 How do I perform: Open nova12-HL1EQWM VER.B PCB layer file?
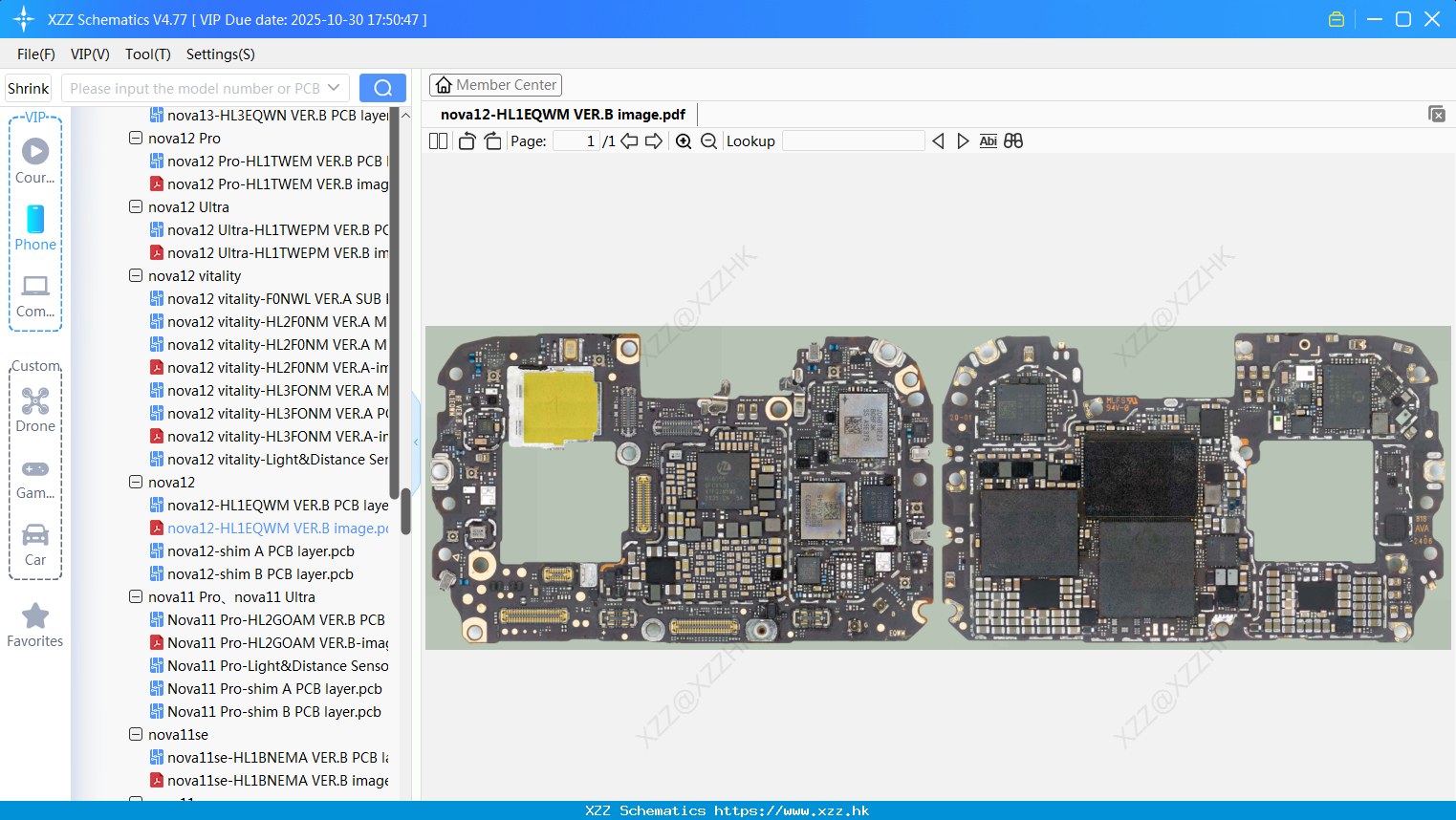click(270, 505)
